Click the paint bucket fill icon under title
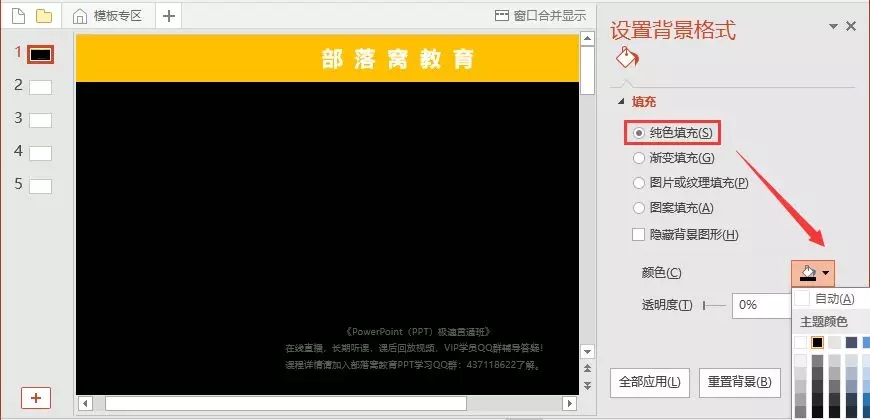 click(627, 57)
